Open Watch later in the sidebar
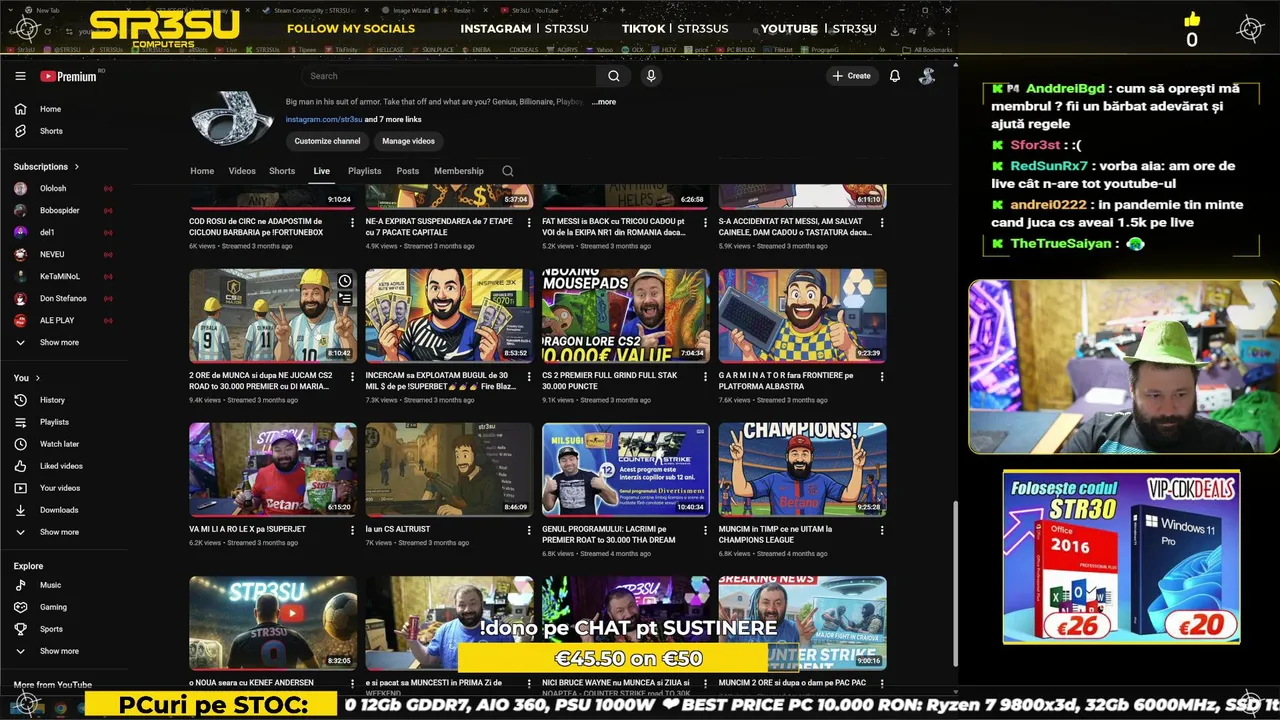This screenshot has height=720, width=1280. pos(59,444)
